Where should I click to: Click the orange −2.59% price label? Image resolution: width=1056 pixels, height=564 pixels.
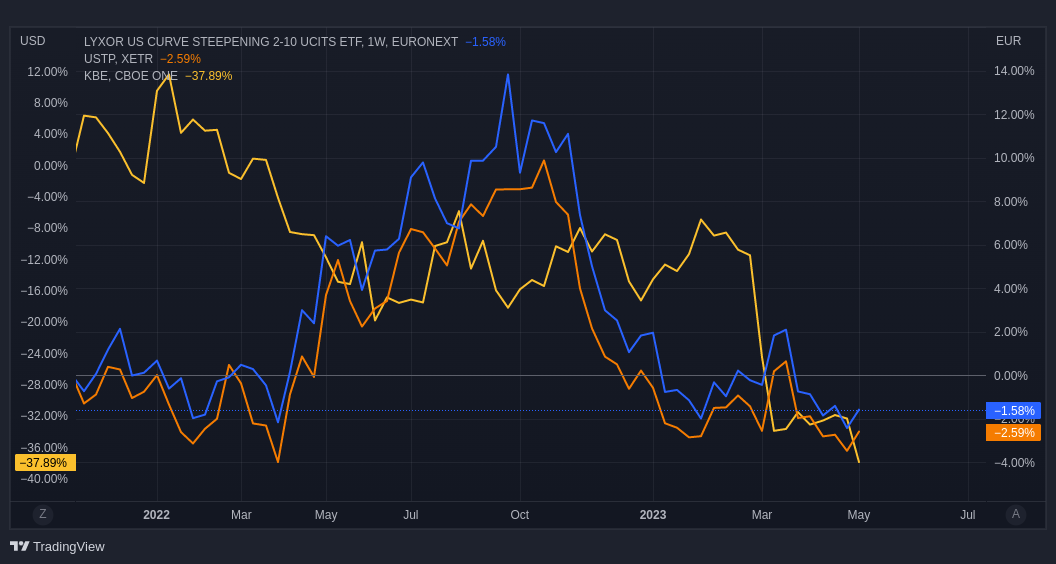1013,433
